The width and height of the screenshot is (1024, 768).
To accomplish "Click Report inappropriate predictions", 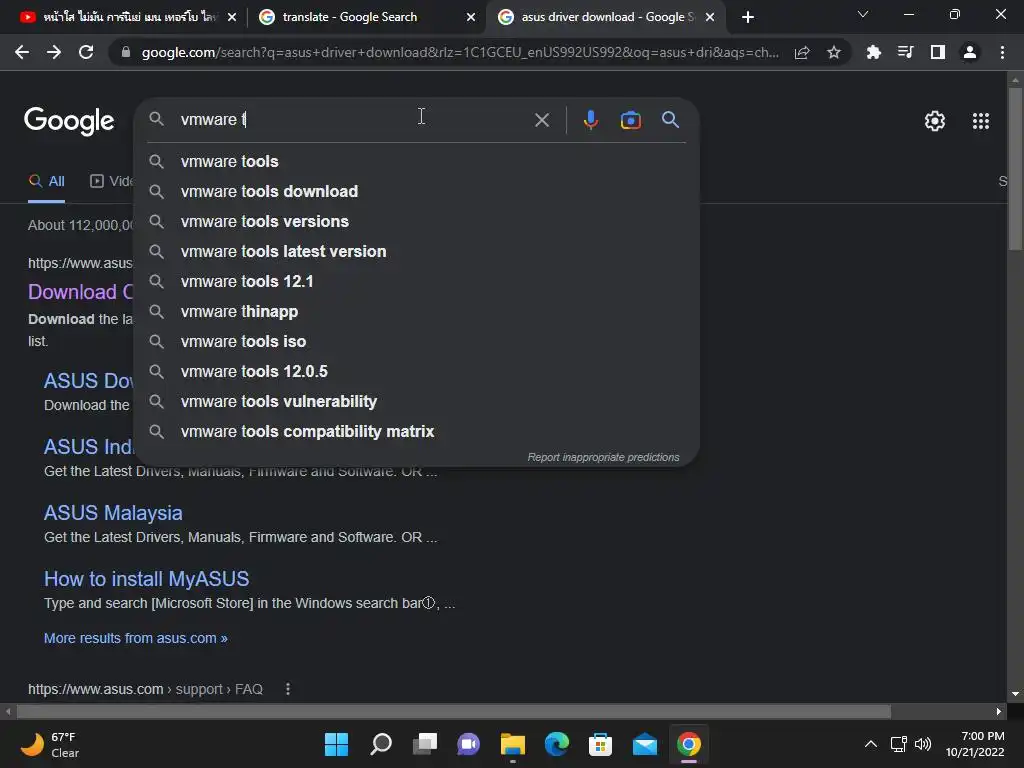I will [x=603, y=457].
